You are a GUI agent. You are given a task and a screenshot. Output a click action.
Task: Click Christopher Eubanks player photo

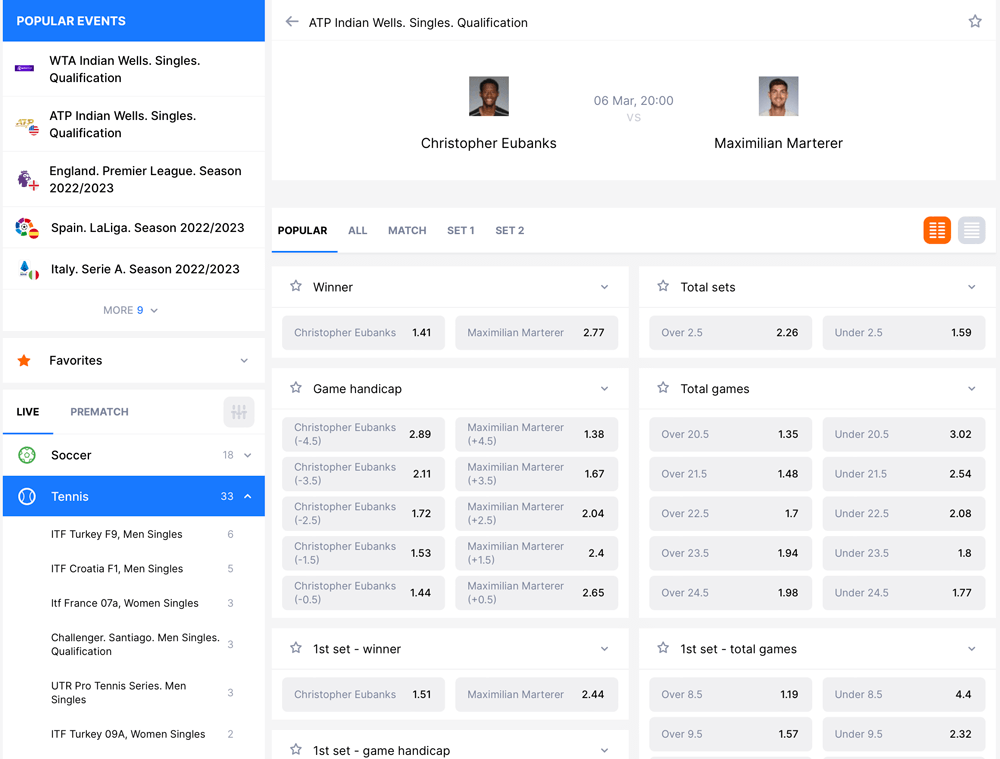488,97
